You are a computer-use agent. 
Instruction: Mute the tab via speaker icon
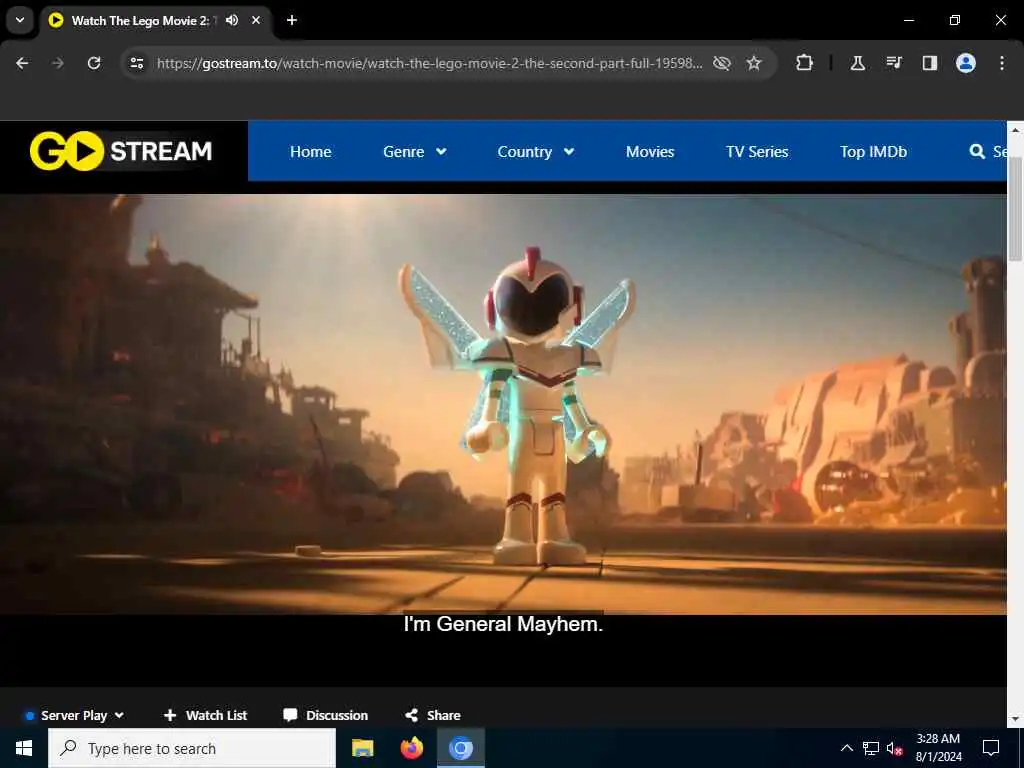tap(232, 20)
